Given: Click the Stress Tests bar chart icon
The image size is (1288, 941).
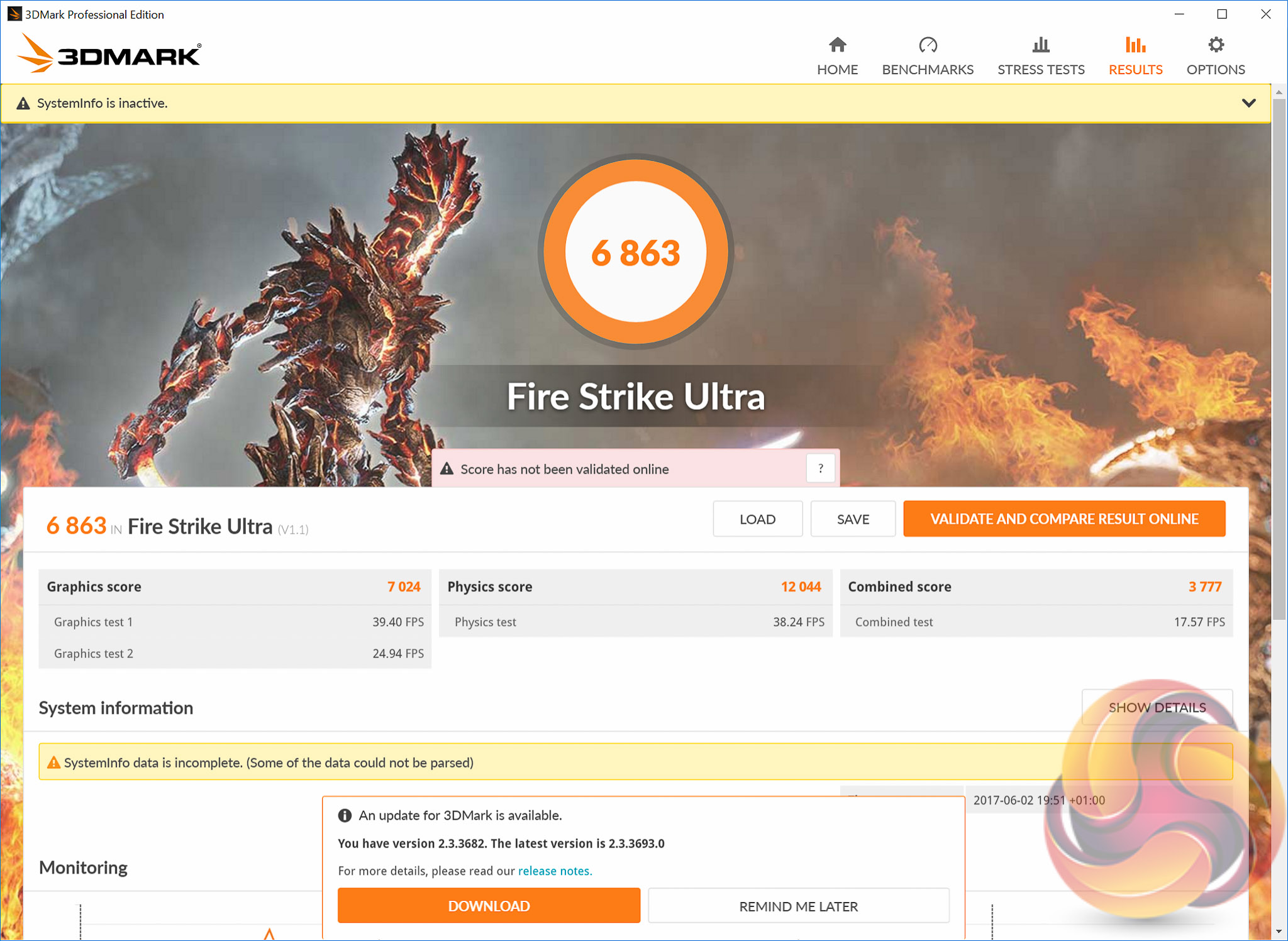Looking at the screenshot, I should 1041,45.
